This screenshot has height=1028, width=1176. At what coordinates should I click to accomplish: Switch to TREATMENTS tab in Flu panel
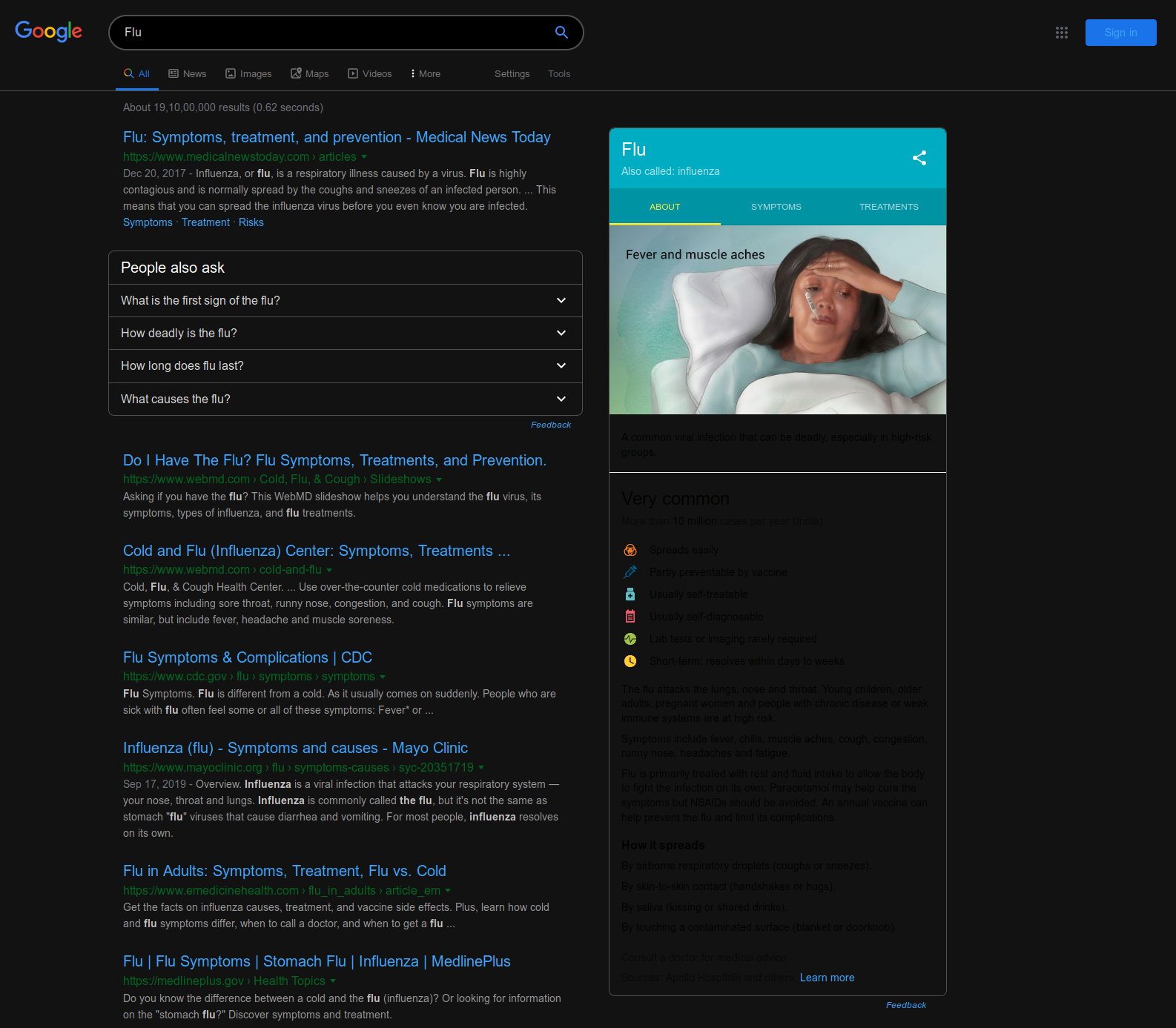coord(889,207)
